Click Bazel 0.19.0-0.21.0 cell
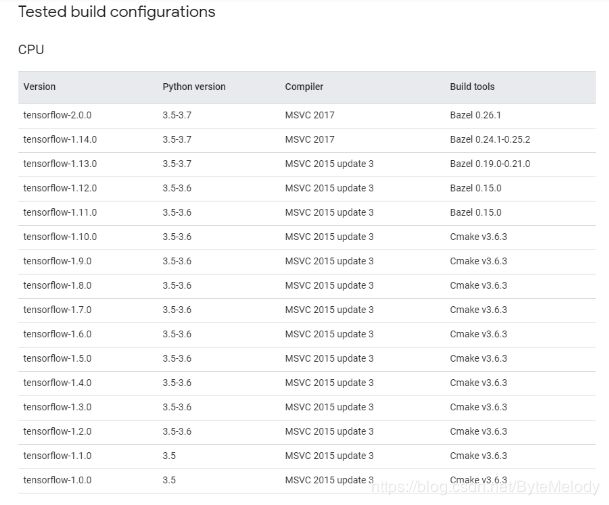 point(490,164)
